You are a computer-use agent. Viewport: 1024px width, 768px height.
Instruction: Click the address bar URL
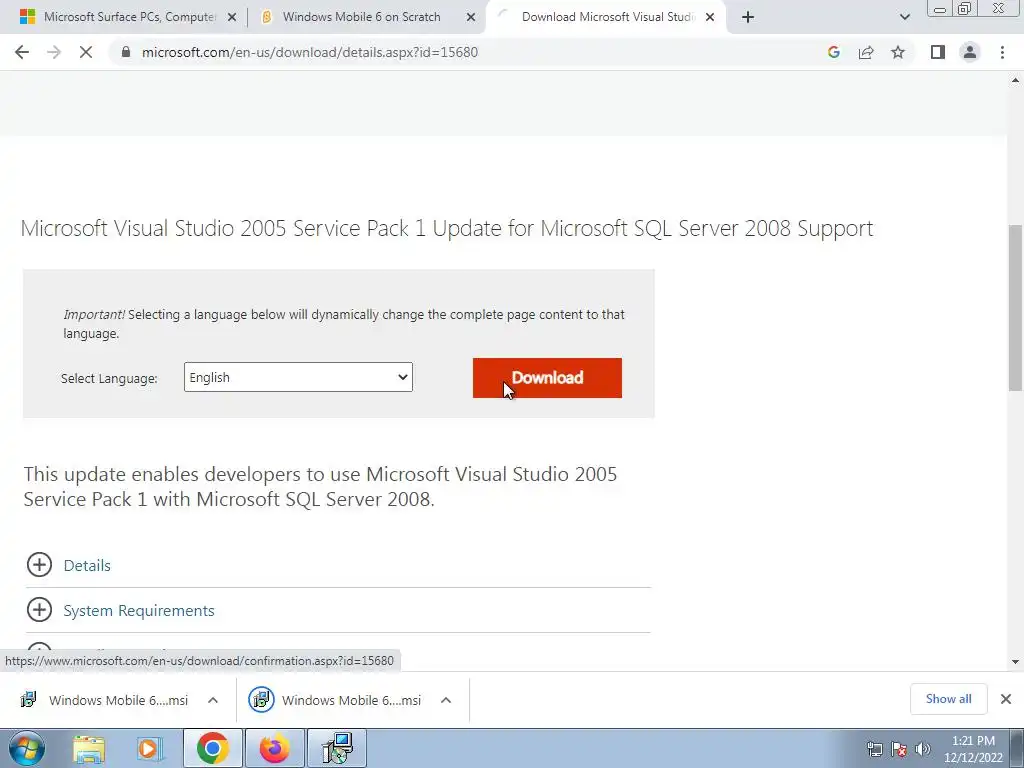(310, 52)
